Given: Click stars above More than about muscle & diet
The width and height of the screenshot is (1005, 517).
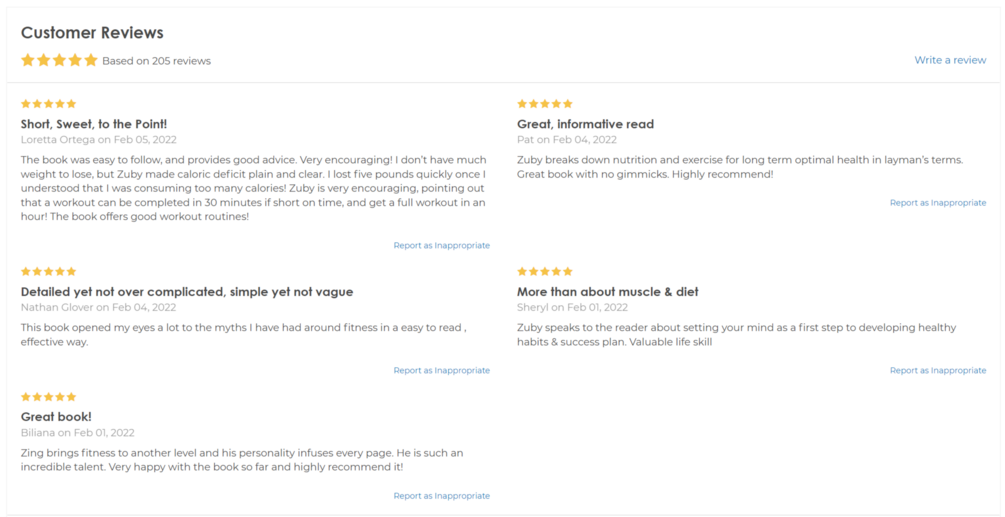Looking at the screenshot, I should (545, 272).
